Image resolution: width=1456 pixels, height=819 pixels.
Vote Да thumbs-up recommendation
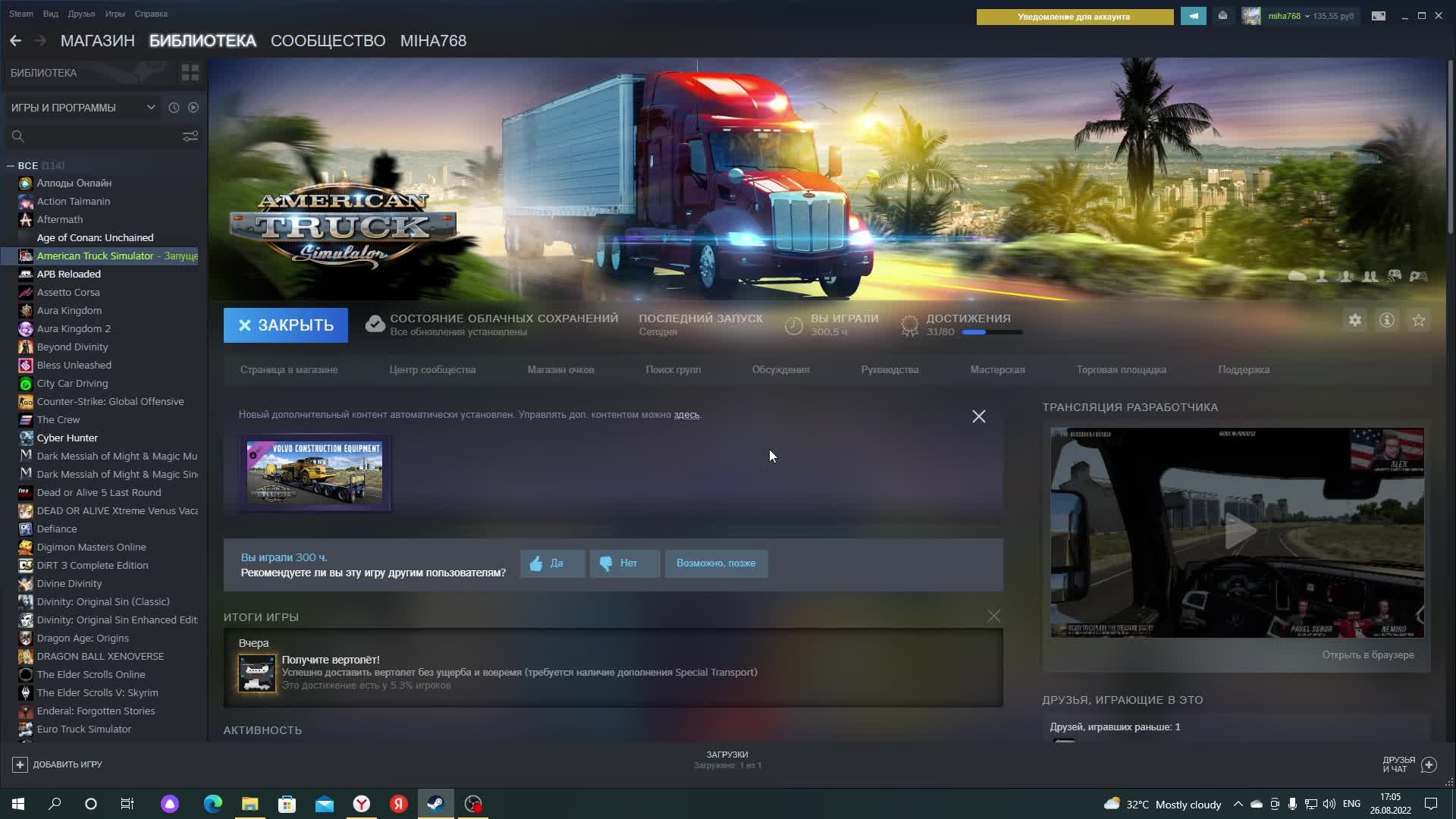click(x=552, y=563)
